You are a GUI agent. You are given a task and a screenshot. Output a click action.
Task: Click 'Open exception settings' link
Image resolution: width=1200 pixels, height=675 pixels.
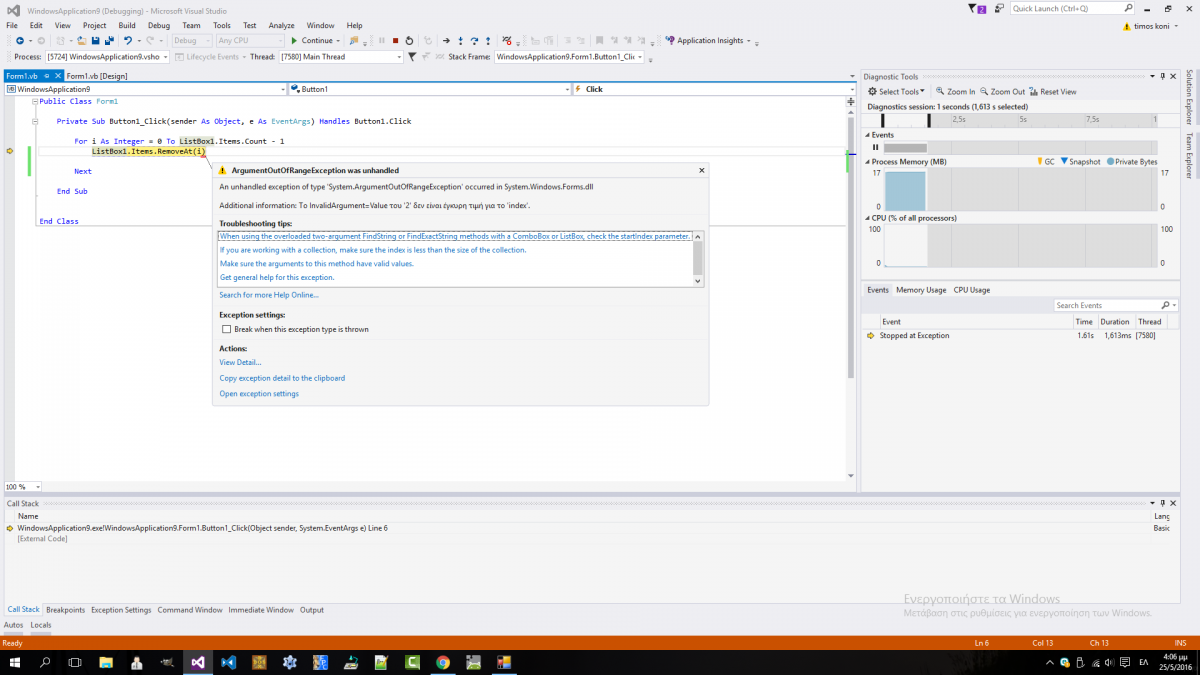click(x=259, y=394)
